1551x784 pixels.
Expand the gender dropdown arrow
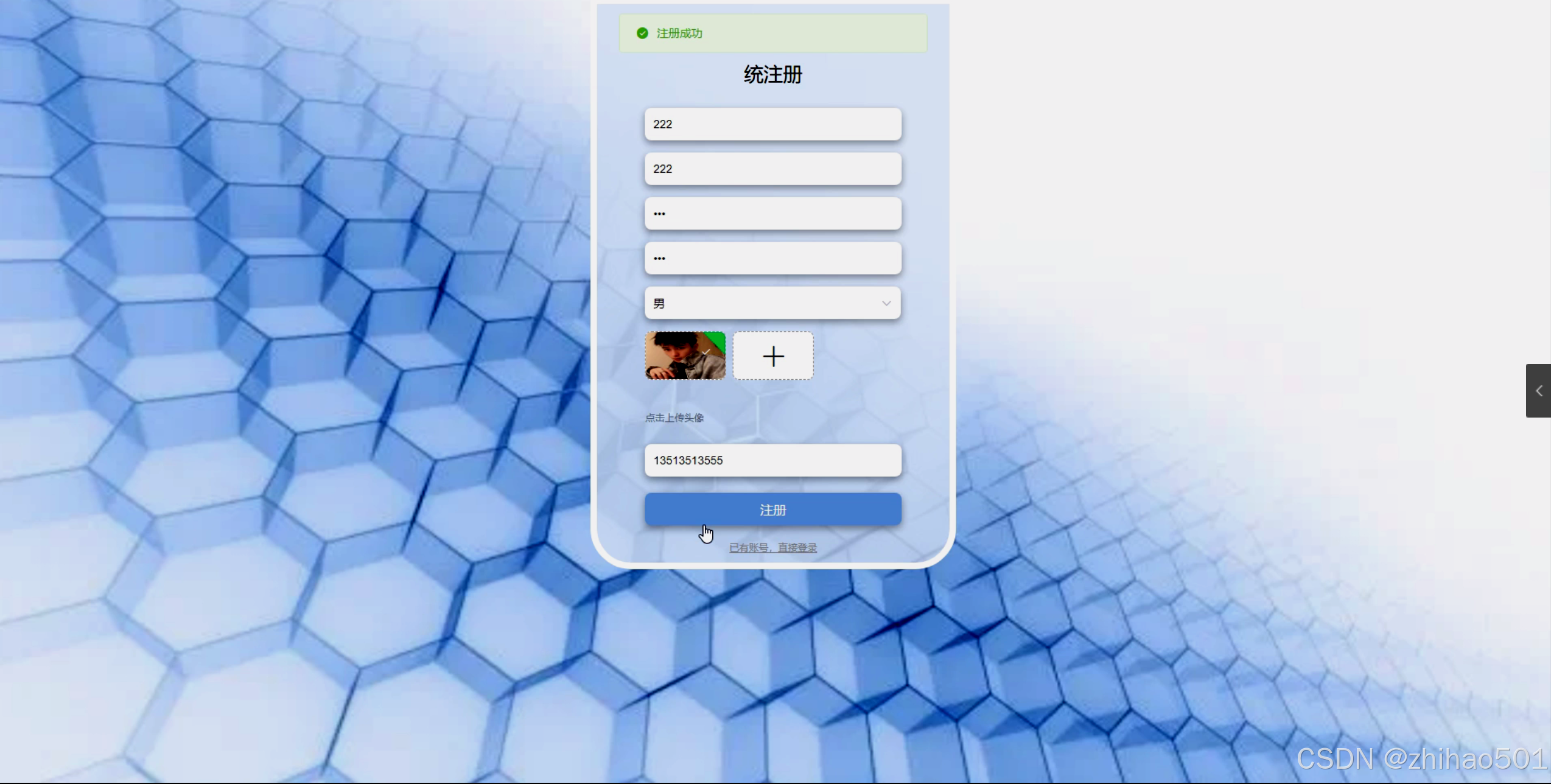point(886,303)
